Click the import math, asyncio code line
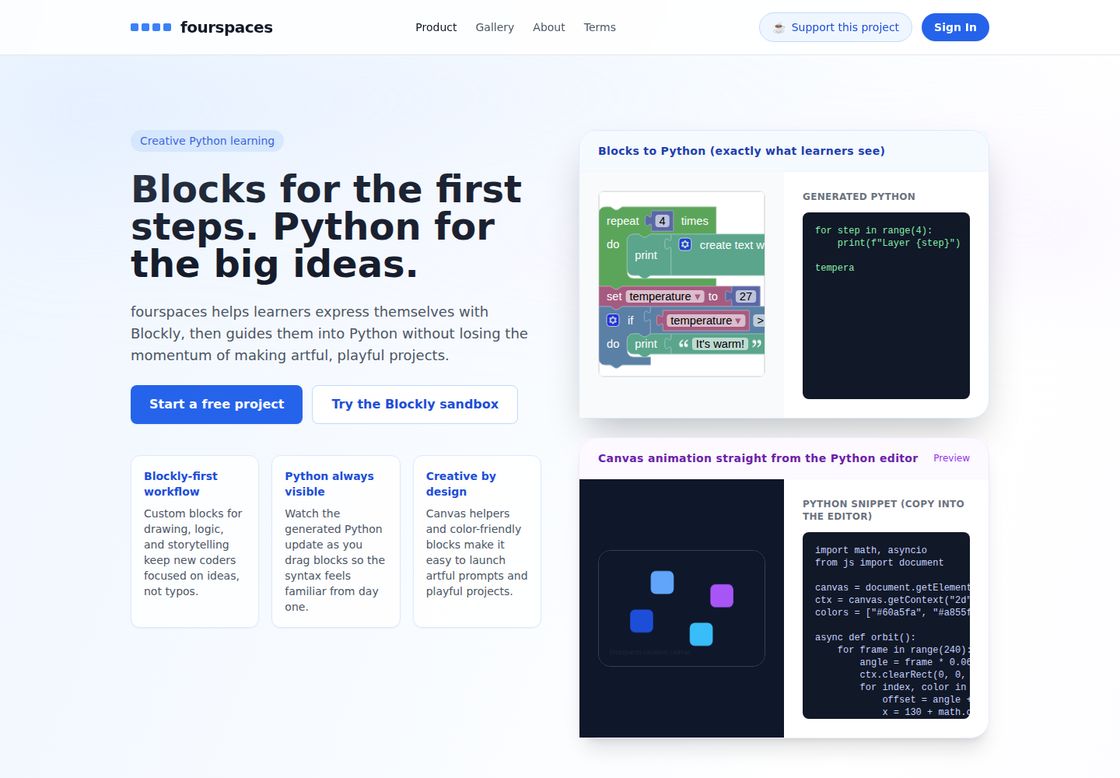The width and height of the screenshot is (1120, 778). pyautogui.click(x=871, y=550)
